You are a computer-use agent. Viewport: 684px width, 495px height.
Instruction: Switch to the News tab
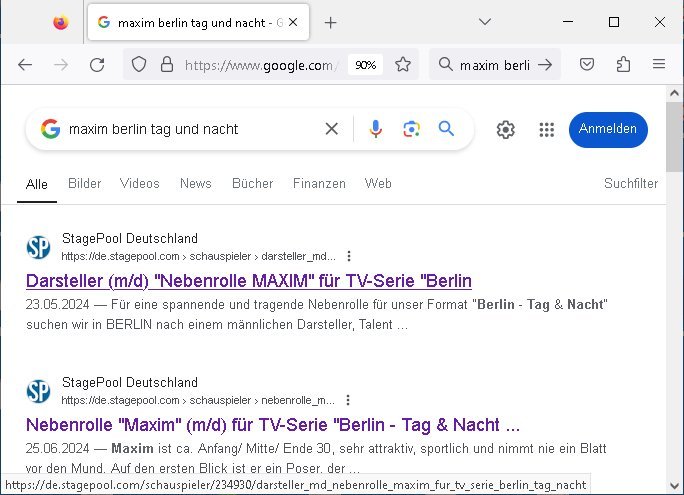coord(196,184)
